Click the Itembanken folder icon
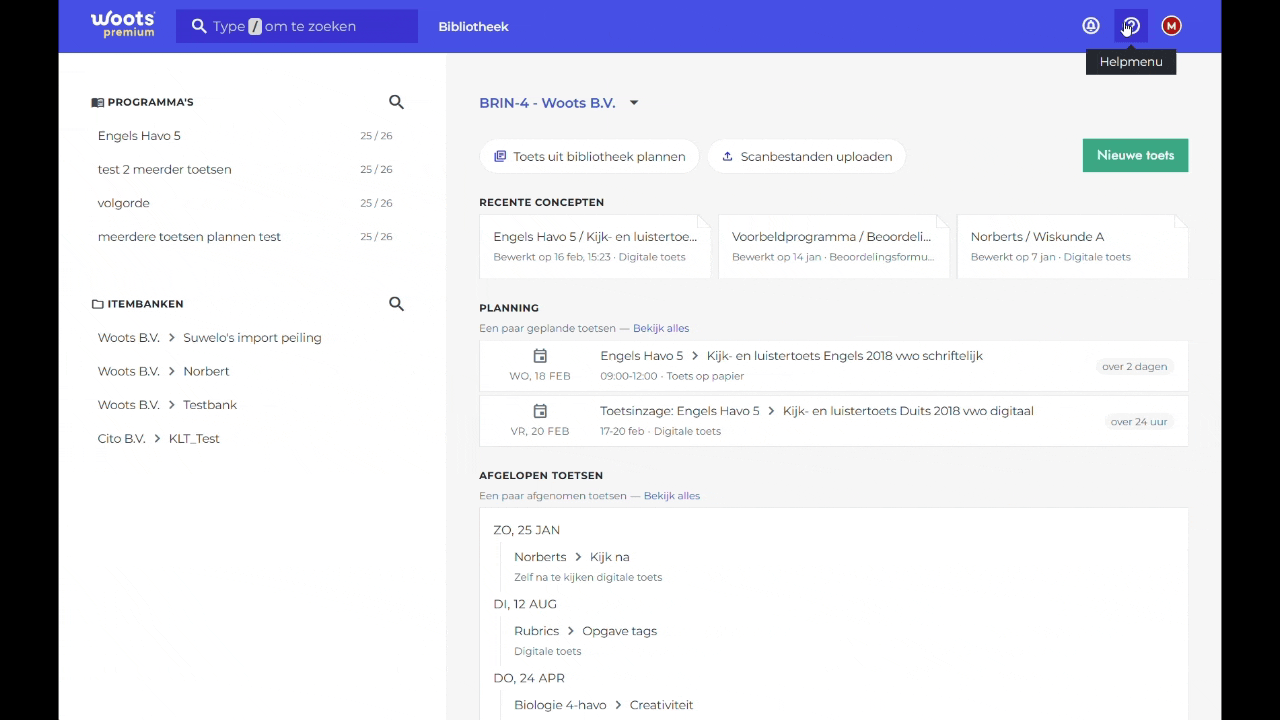This screenshot has width=1280, height=720. point(97,304)
